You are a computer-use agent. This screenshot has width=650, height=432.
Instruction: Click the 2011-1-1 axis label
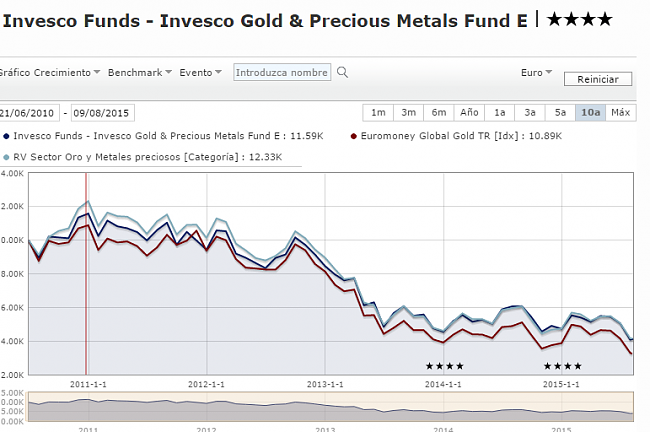[x=88, y=384]
